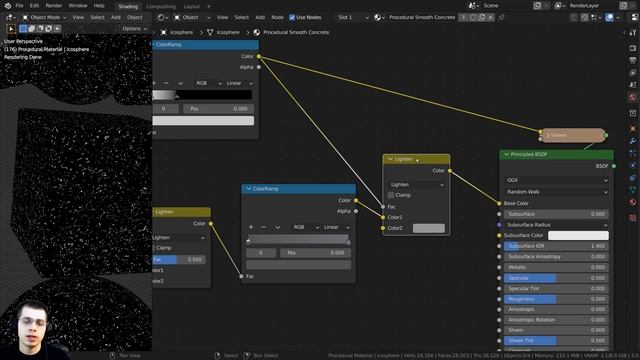This screenshot has height=360, width=640.
Task: Toggle the Use Nodes checkbox
Action: (292, 18)
